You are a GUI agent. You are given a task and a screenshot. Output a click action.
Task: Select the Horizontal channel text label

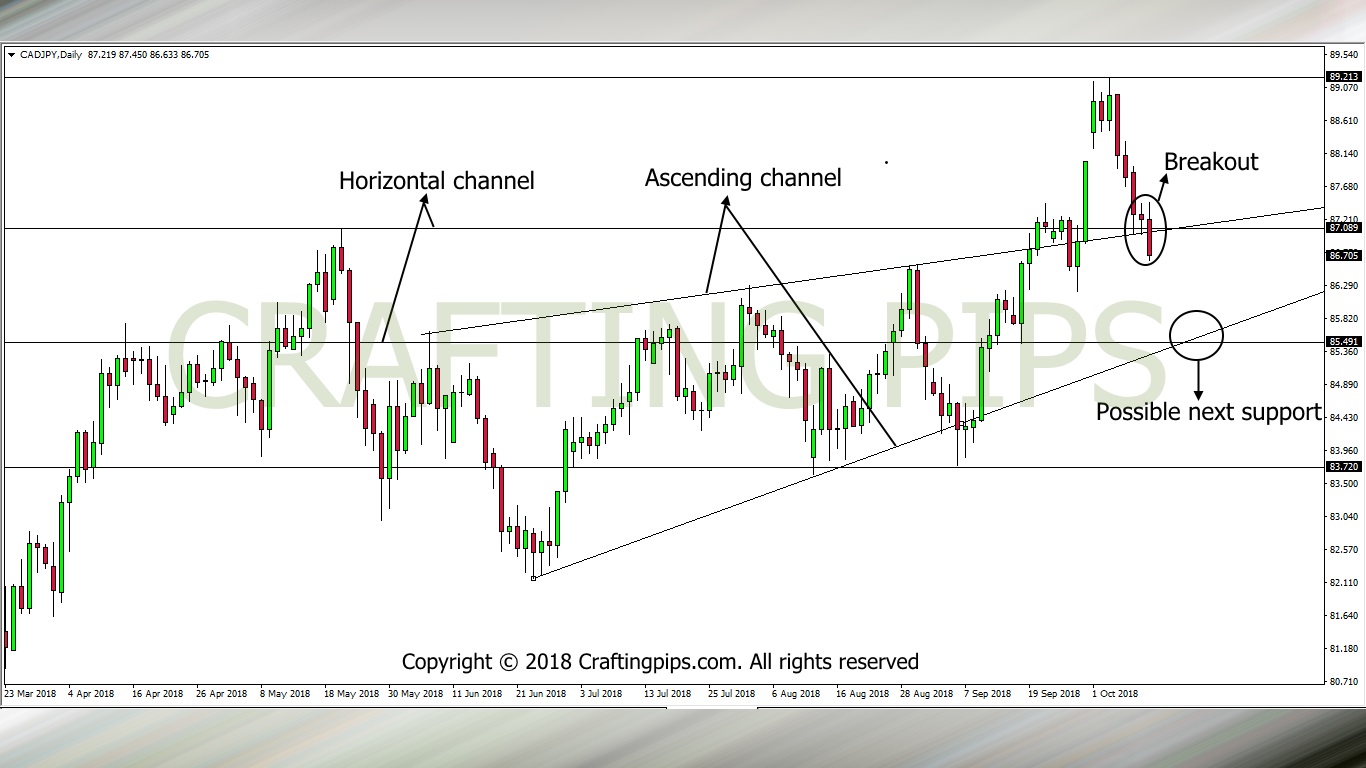coord(437,181)
